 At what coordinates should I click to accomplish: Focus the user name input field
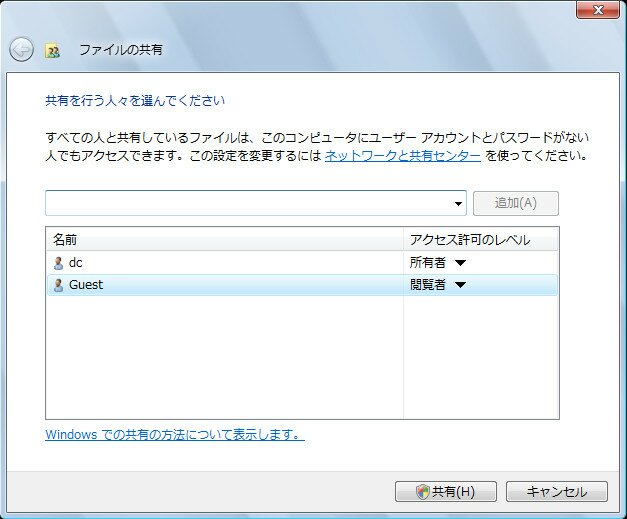point(248,203)
